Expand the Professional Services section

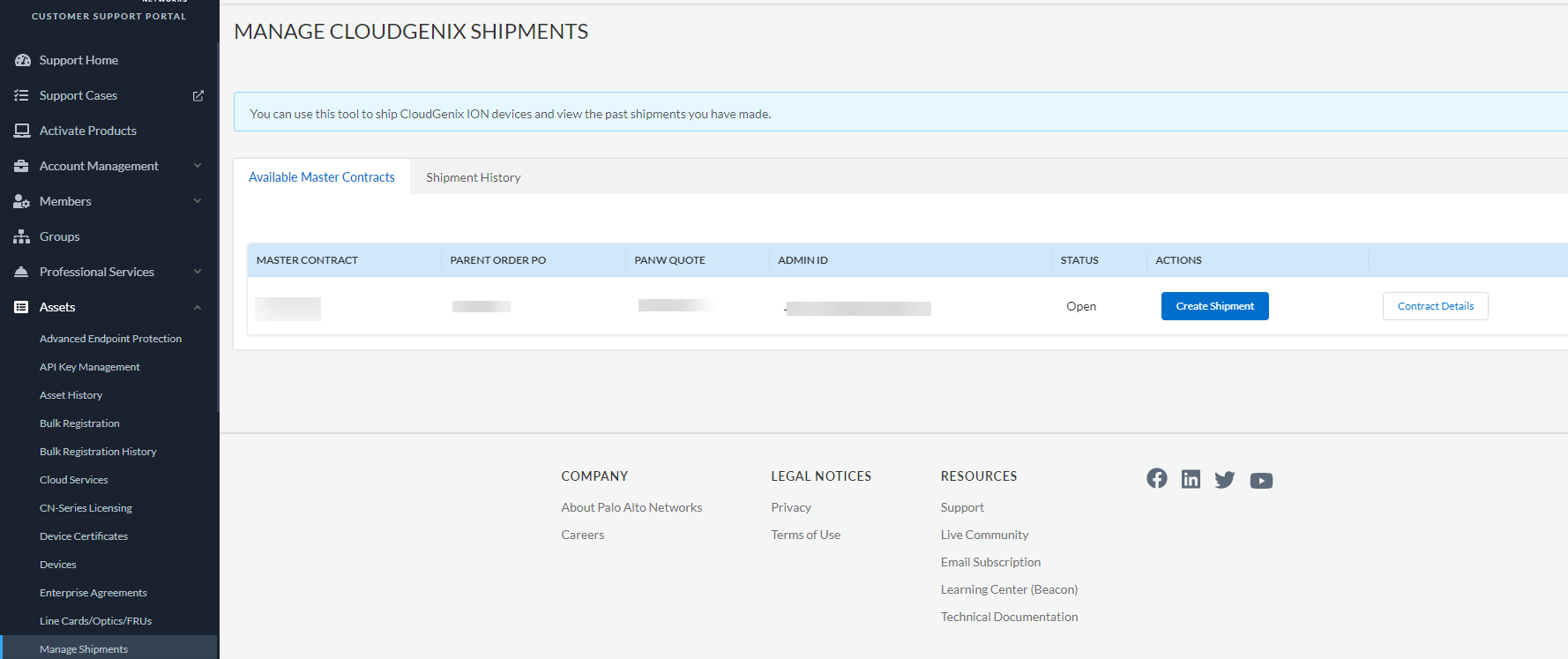click(198, 272)
